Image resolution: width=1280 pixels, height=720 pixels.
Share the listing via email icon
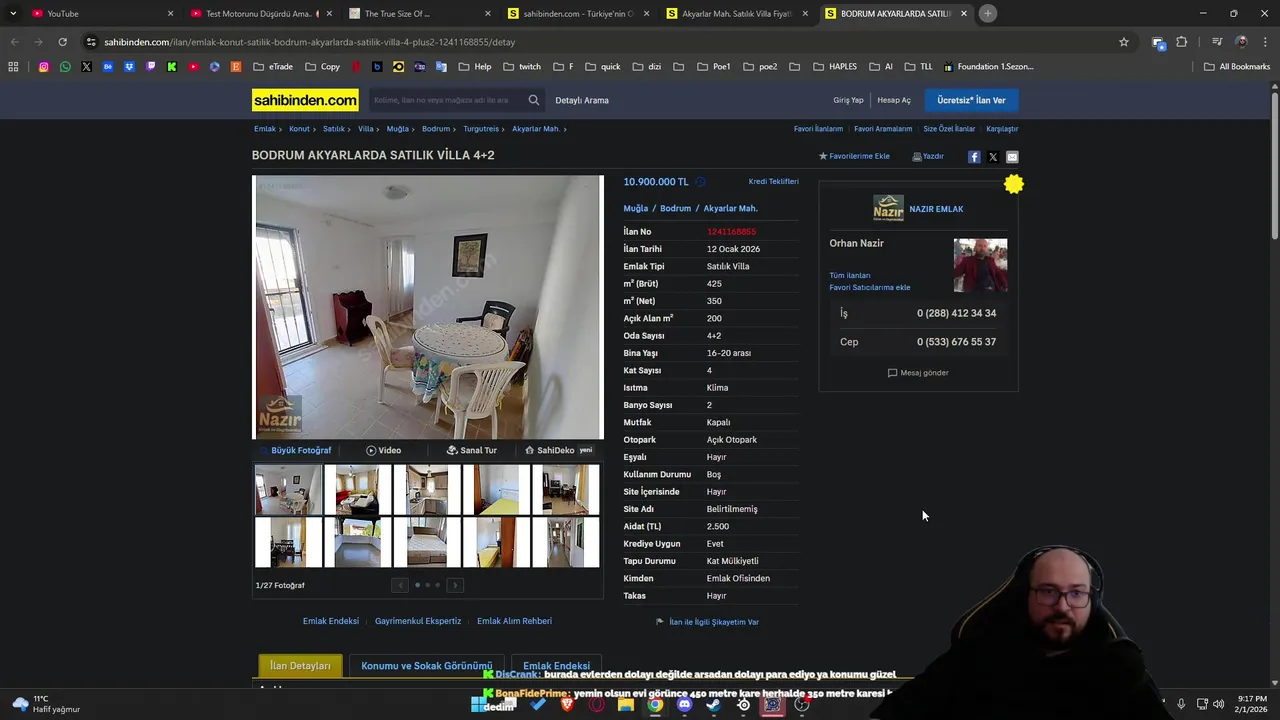pos(1012,157)
